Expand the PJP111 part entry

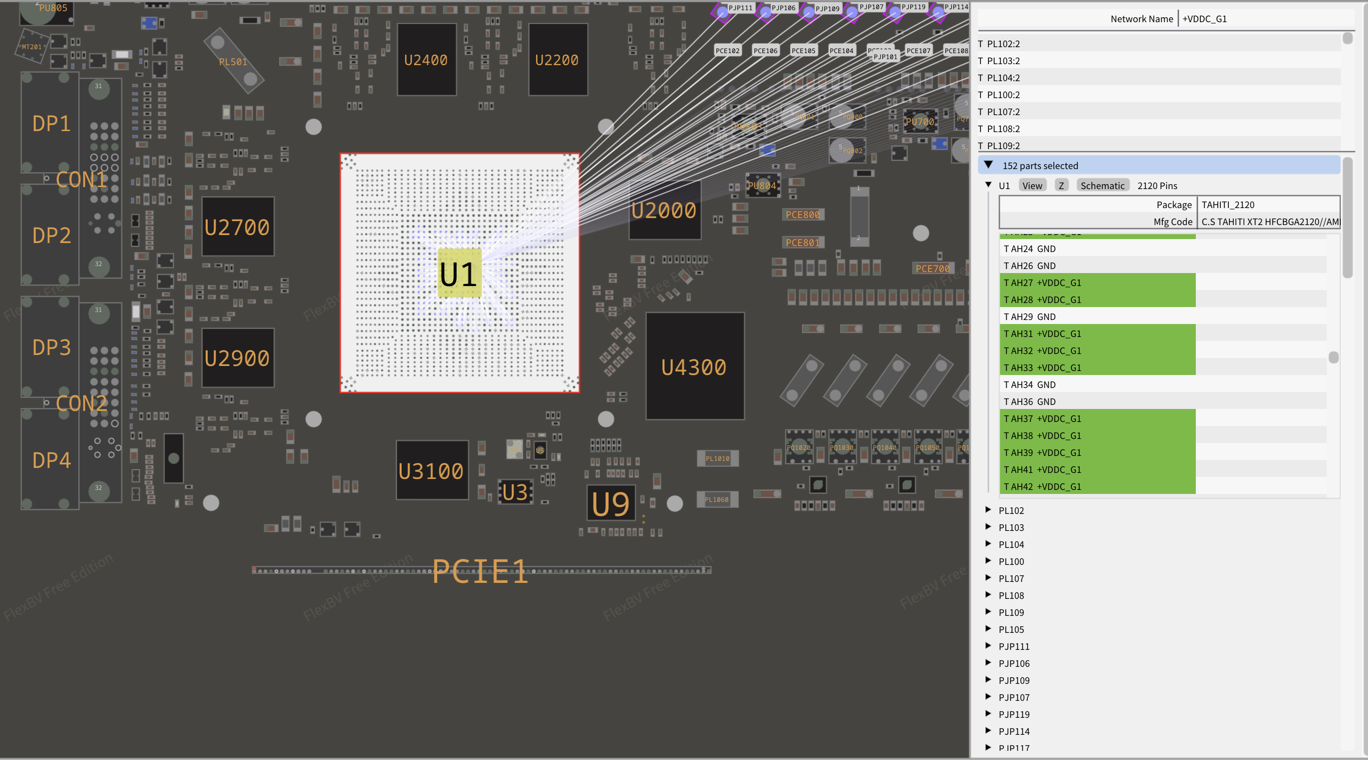point(988,646)
